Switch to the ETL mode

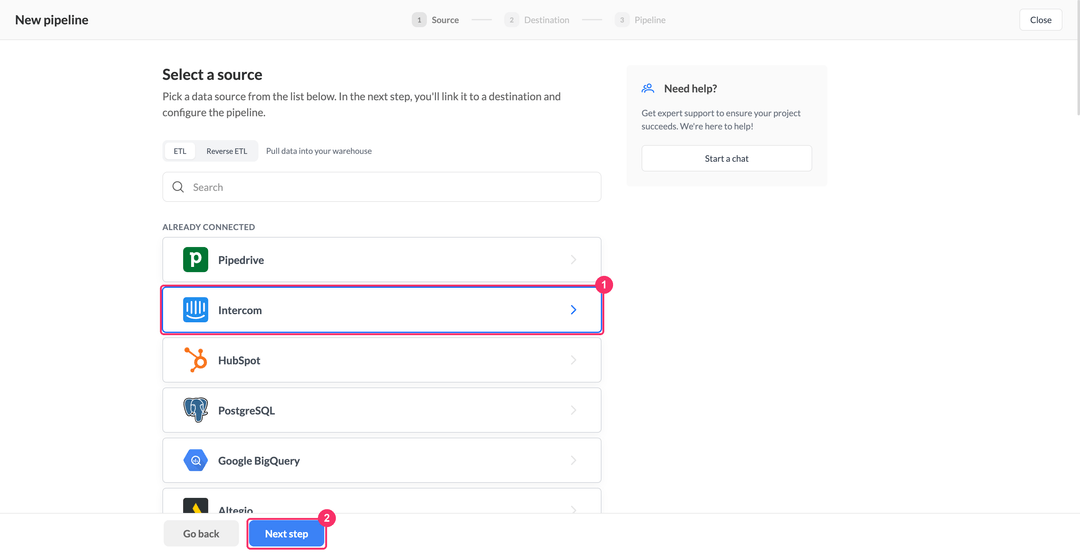pyautogui.click(x=180, y=151)
